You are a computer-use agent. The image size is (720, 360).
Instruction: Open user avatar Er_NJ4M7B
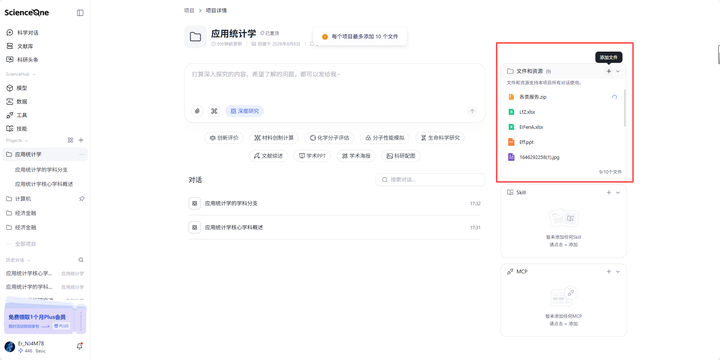click(x=10, y=347)
